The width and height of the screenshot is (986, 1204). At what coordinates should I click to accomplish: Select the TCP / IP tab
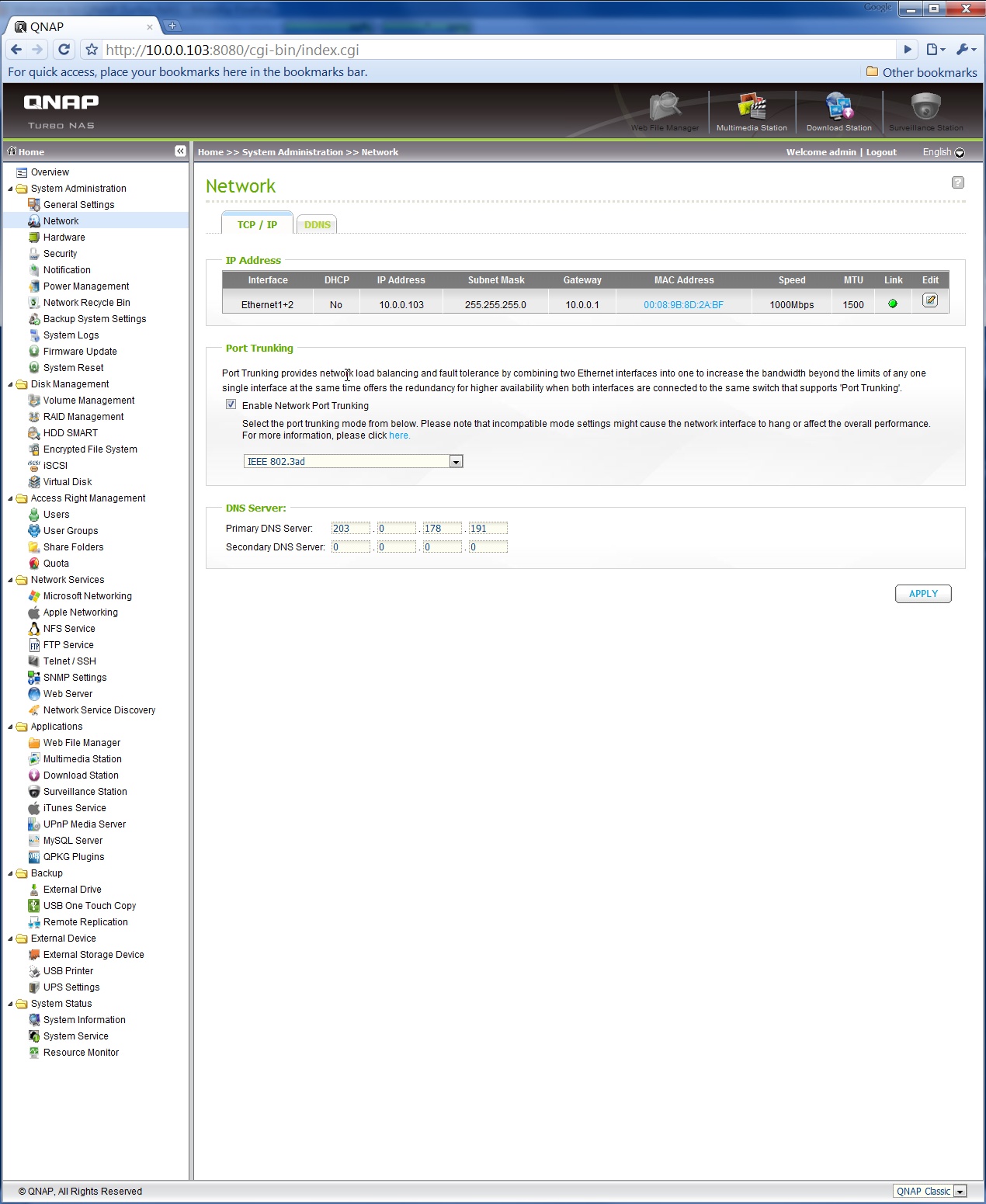click(257, 224)
